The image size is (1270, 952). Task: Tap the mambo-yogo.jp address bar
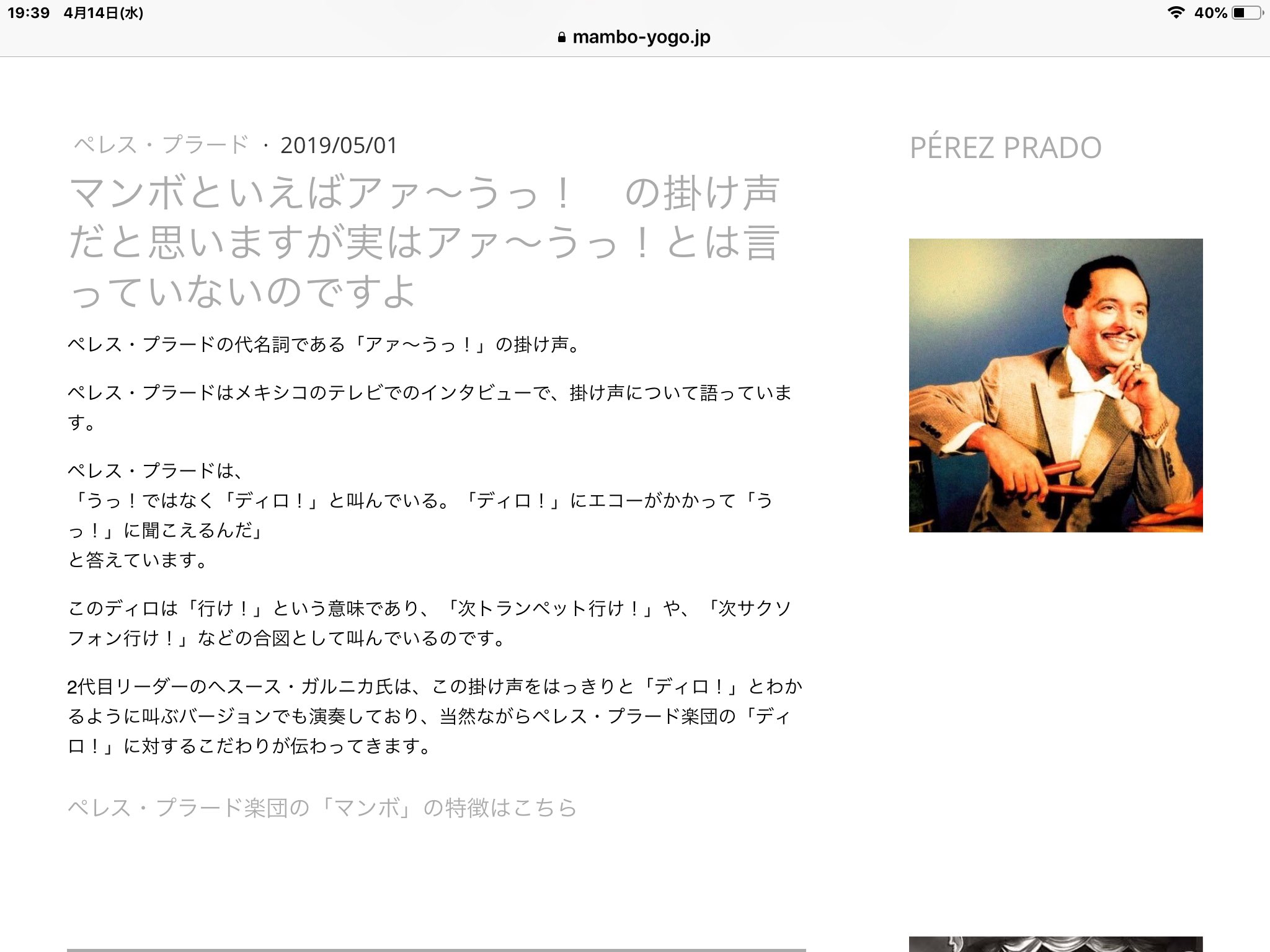point(635,37)
